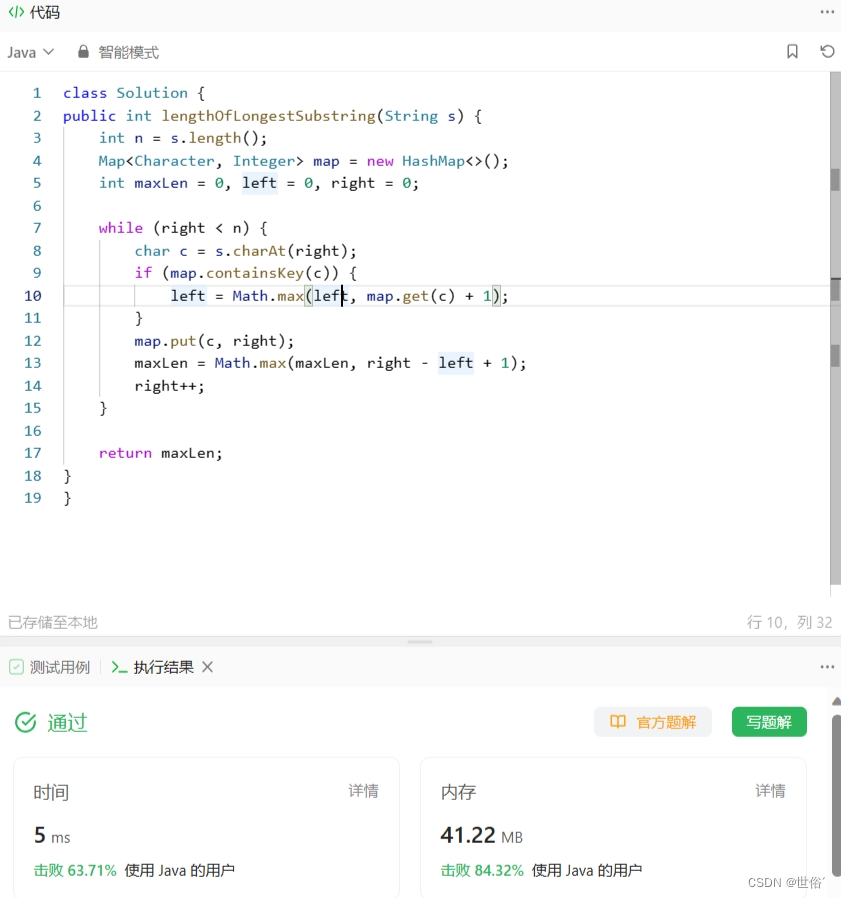Click the green check icon next to 通过
This screenshot has width=841, height=898.
pos(25,722)
